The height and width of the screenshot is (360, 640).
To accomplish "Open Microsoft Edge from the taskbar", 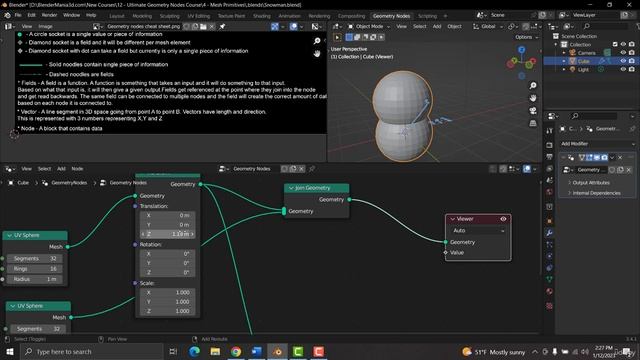I will 194,351.
